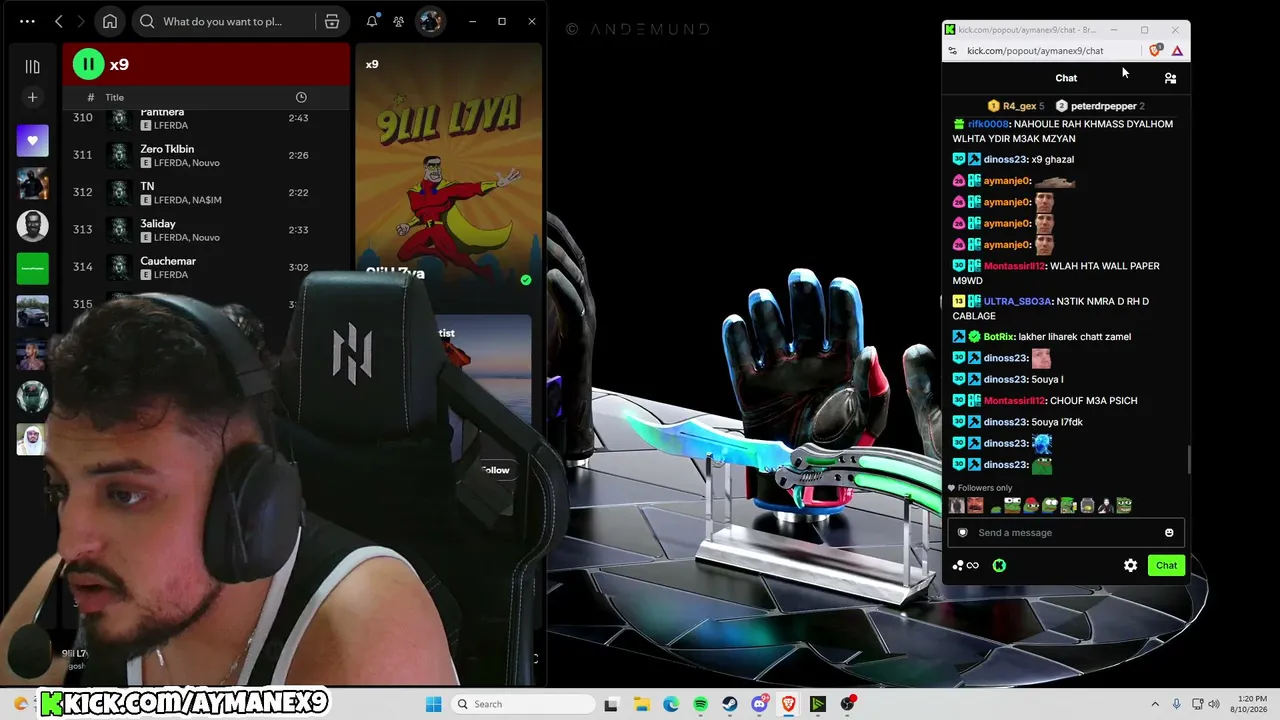Click the Send a message field
Viewport: 1280px width, 720px height.
click(1066, 533)
